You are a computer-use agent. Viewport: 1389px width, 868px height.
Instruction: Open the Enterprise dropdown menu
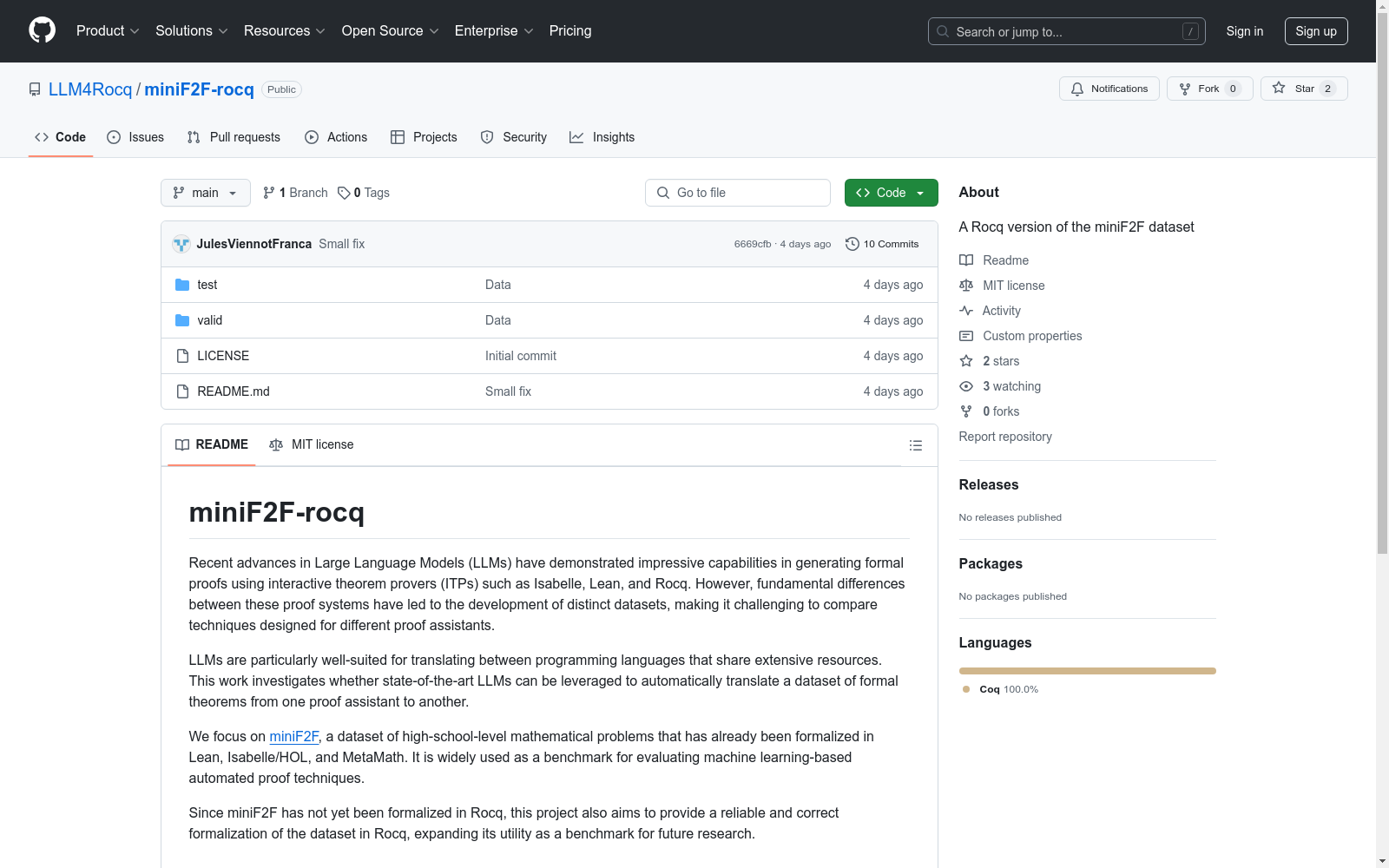tap(495, 31)
